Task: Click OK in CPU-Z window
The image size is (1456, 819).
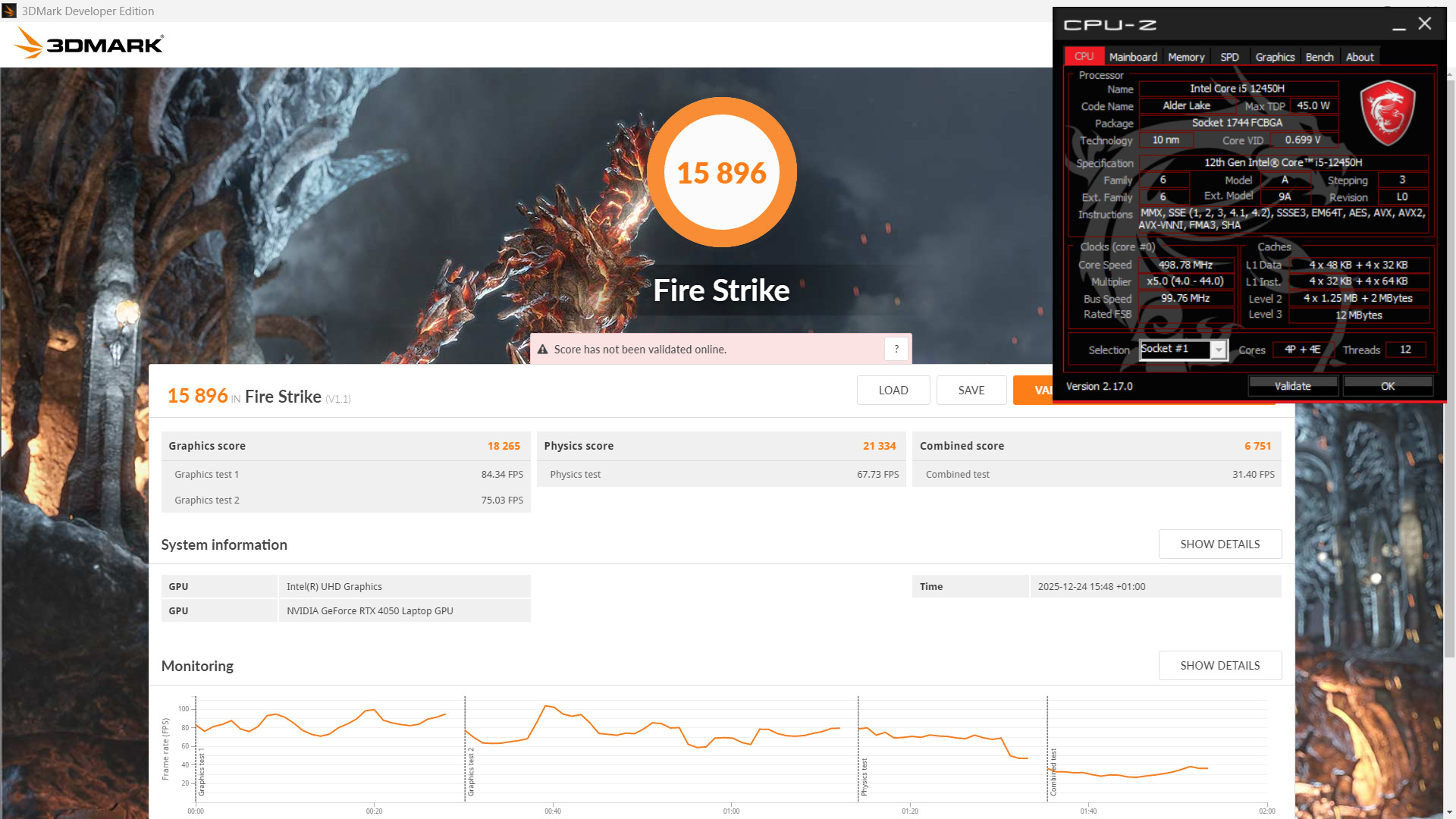Action: click(x=1387, y=386)
